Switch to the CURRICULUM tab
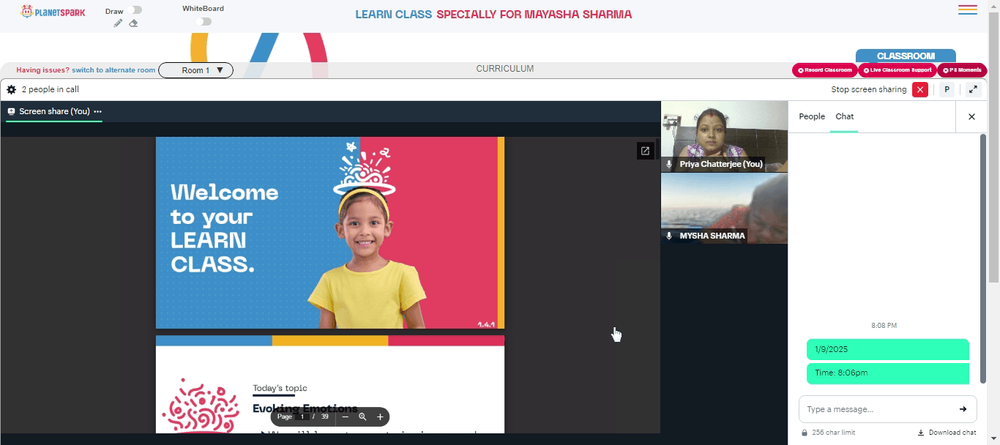The height and width of the screenshot is (445, 1000). coord(504,69)
